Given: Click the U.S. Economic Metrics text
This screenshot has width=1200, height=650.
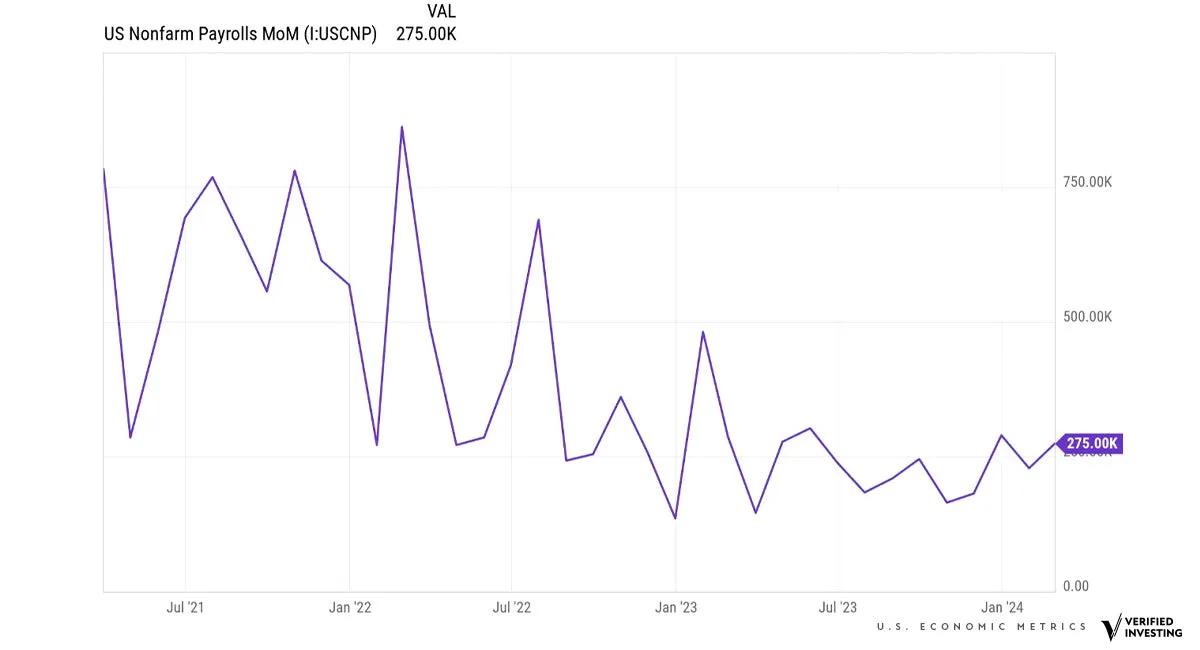Looking at the screenshot, I should [x=981, y=626].
